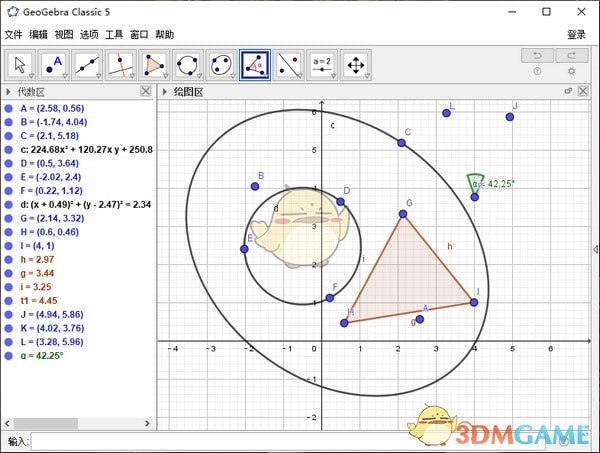Select the Move Graphics View tool
Viewport: 600px width, 453px height.
(x=356, y=65)
